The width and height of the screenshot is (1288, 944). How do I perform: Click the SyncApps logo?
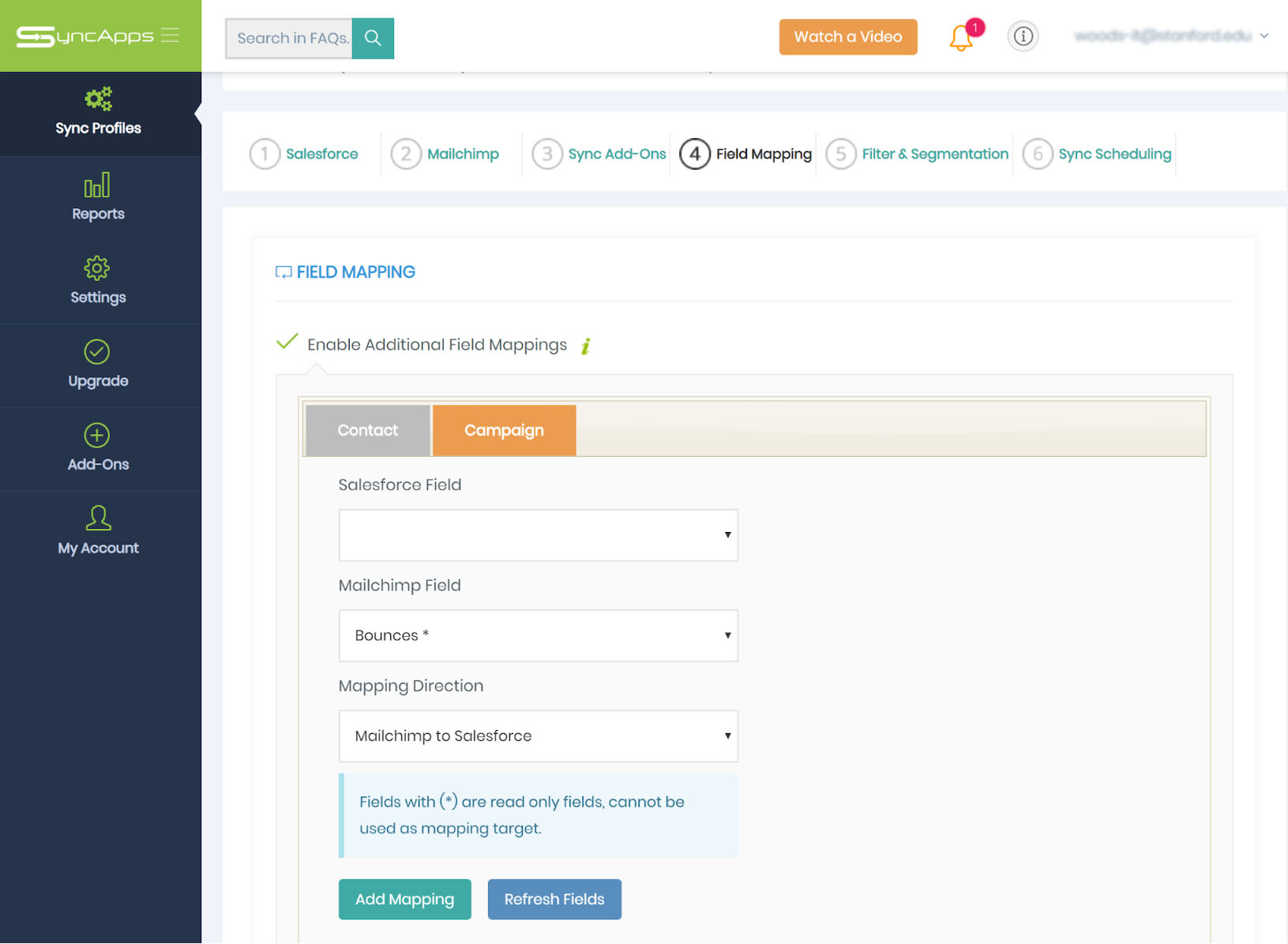point(84,36)
